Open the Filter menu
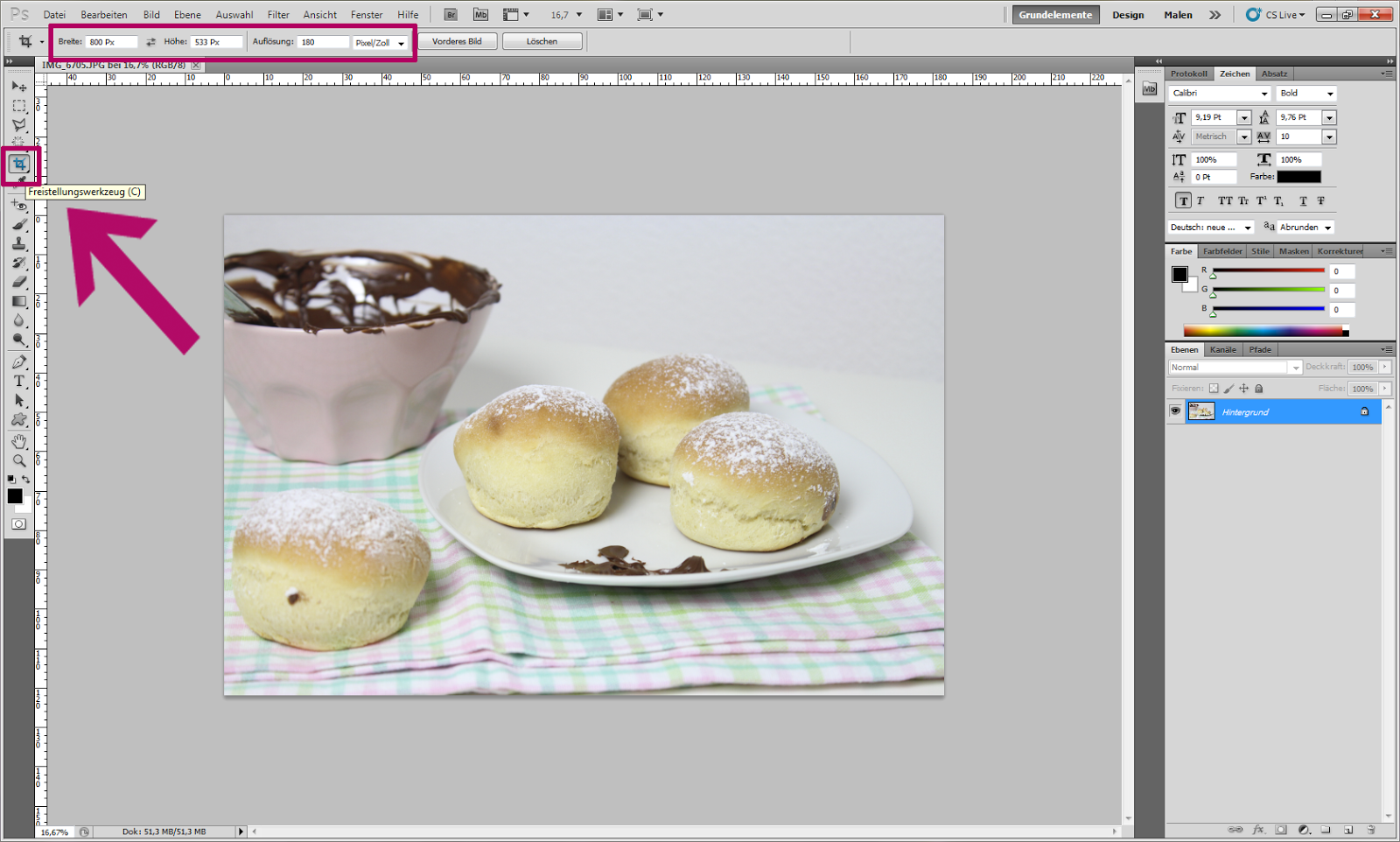 point(278,15)
